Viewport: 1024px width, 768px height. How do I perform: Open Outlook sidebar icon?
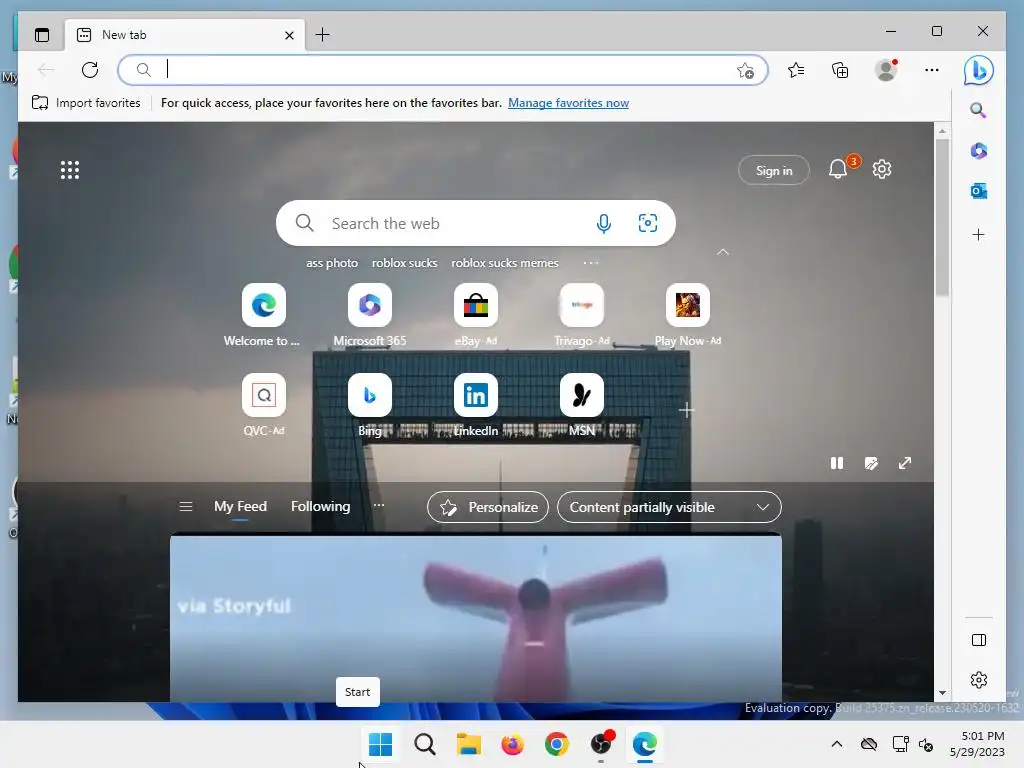point(978,191)
